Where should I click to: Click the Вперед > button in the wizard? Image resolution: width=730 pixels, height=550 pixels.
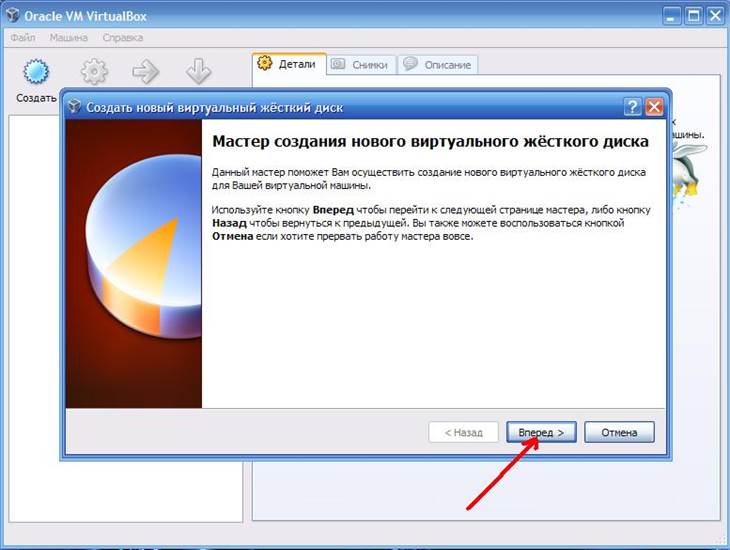[541, 433]
